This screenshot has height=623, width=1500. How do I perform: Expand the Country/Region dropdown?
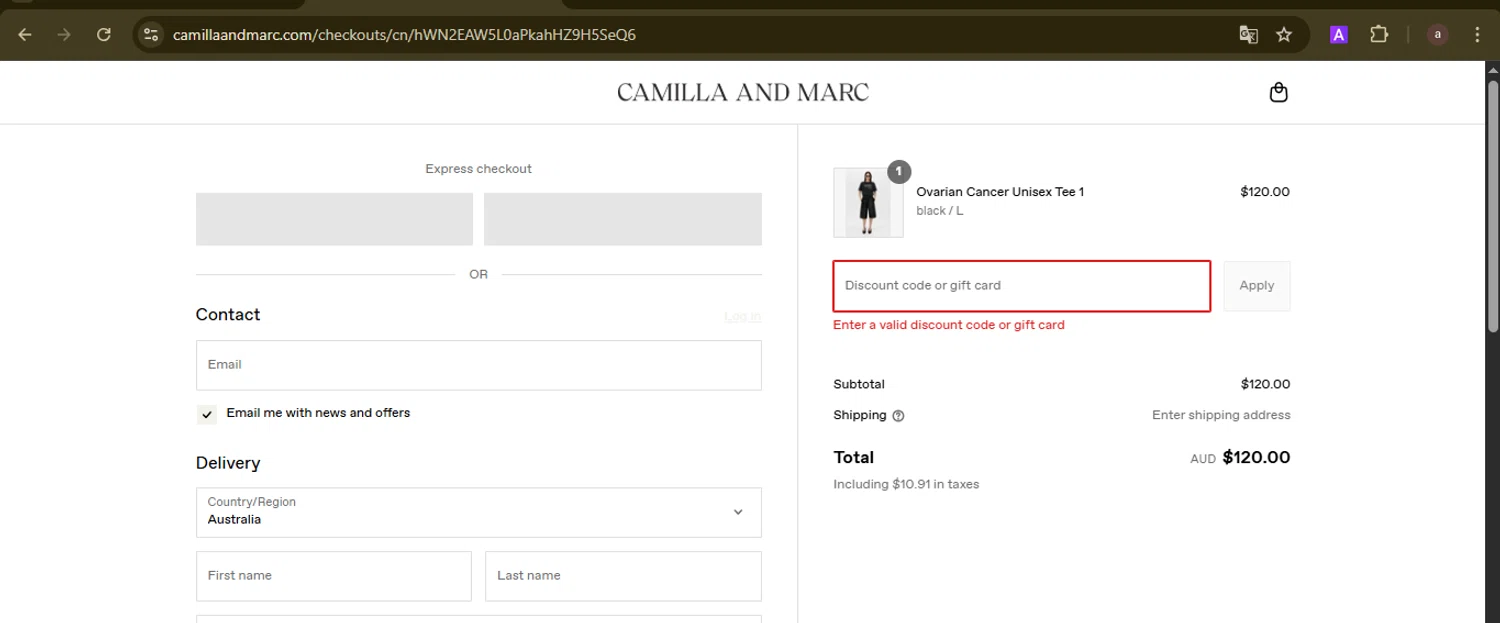tap(478, 512)
